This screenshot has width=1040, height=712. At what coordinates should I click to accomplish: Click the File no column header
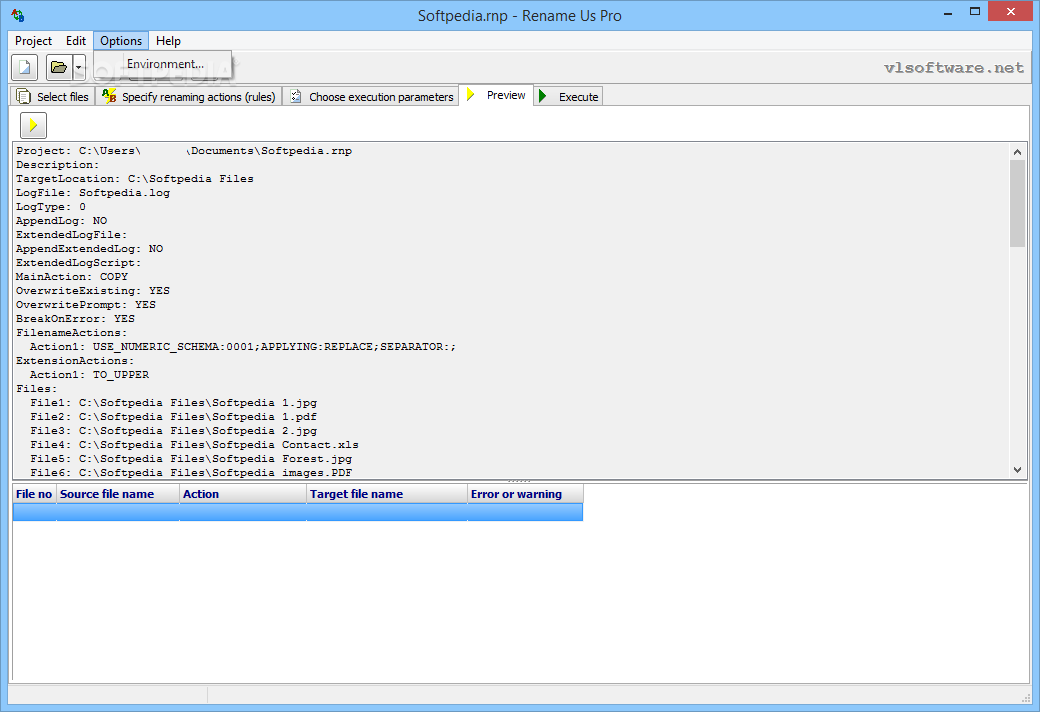[x=34, y=494]
